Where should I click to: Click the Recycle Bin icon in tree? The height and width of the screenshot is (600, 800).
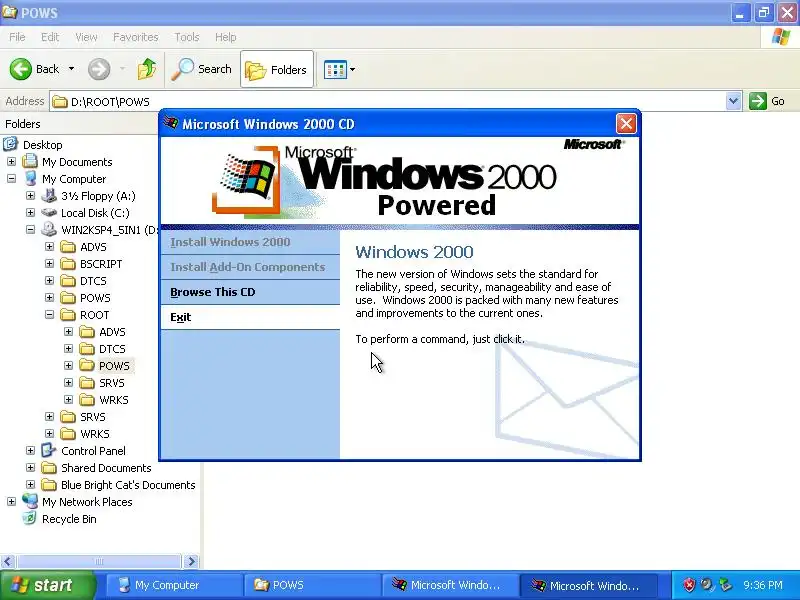point(30,518)
